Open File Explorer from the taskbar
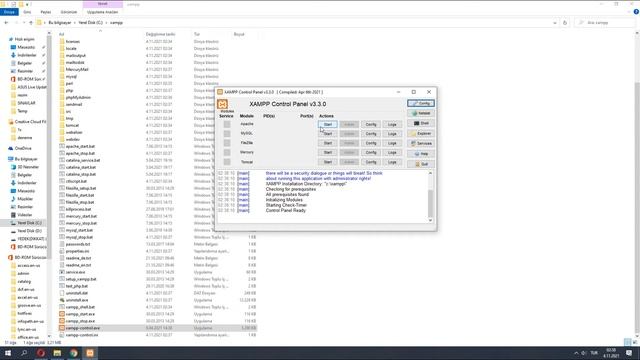Image resolution: width=640 pixels, height=360 pixels. (x=57, y=353)
